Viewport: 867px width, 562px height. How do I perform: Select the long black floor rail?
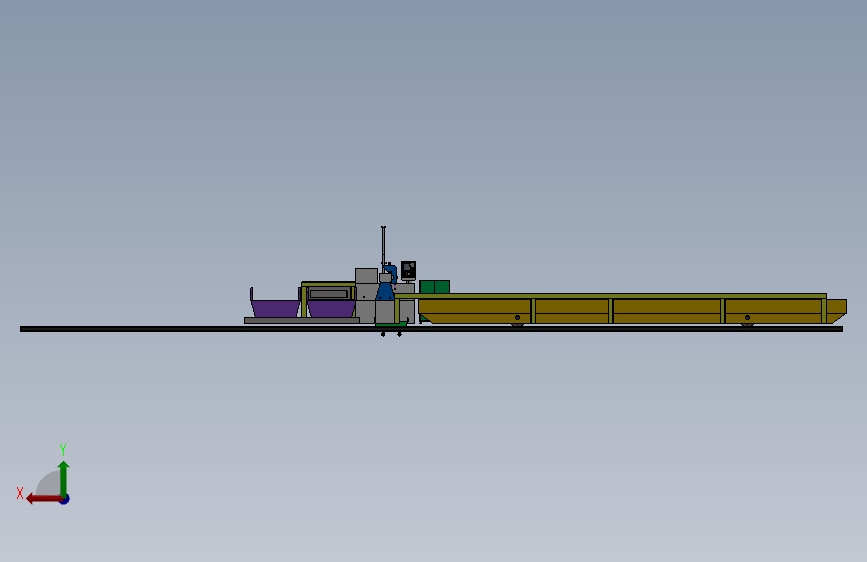click(x=431, y=329)
